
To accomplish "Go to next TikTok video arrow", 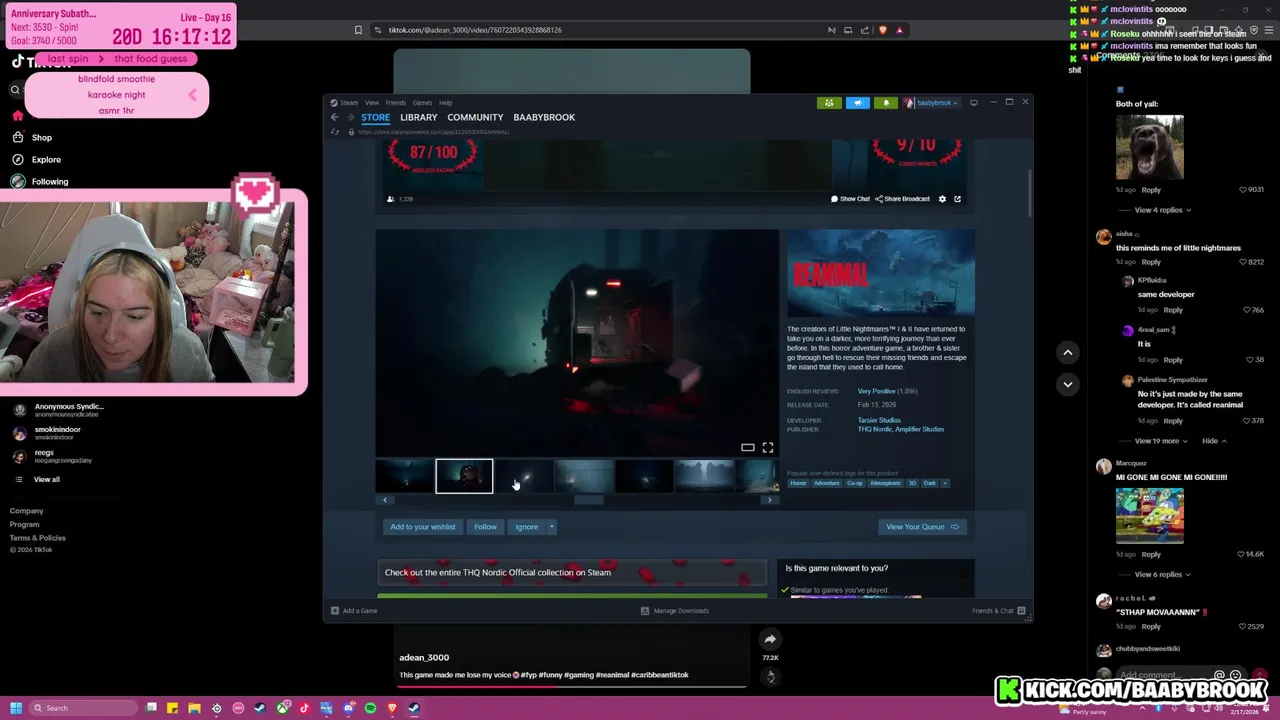I will [x=1067, y=384].
